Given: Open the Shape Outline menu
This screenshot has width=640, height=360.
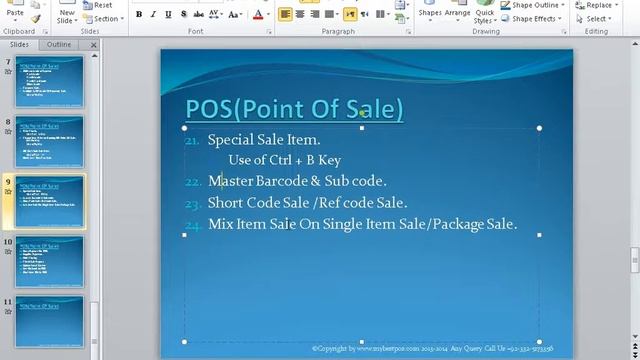Looking at the screenshot, I should (533, 5).
